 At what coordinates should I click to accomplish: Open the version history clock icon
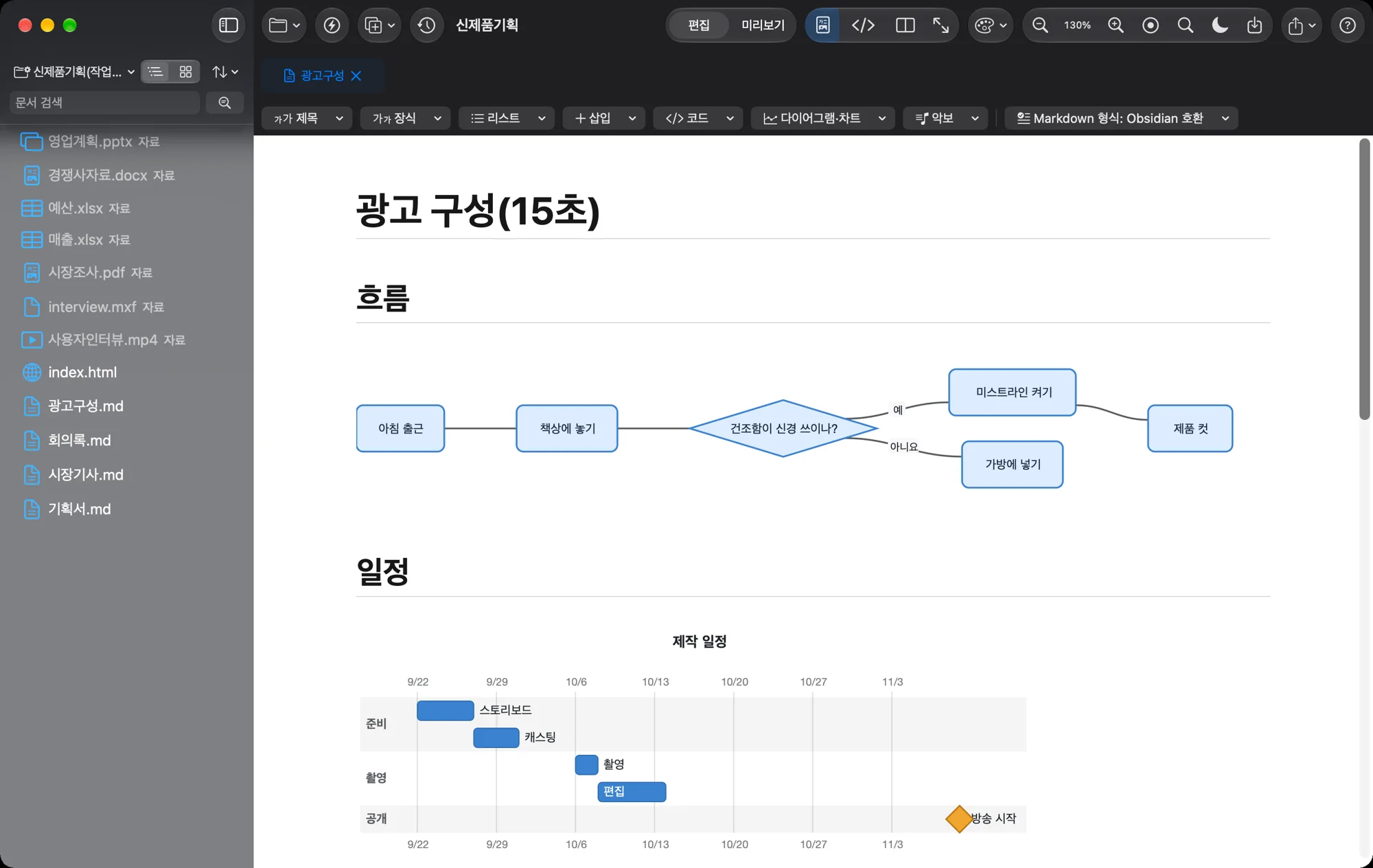pos(426,25)
